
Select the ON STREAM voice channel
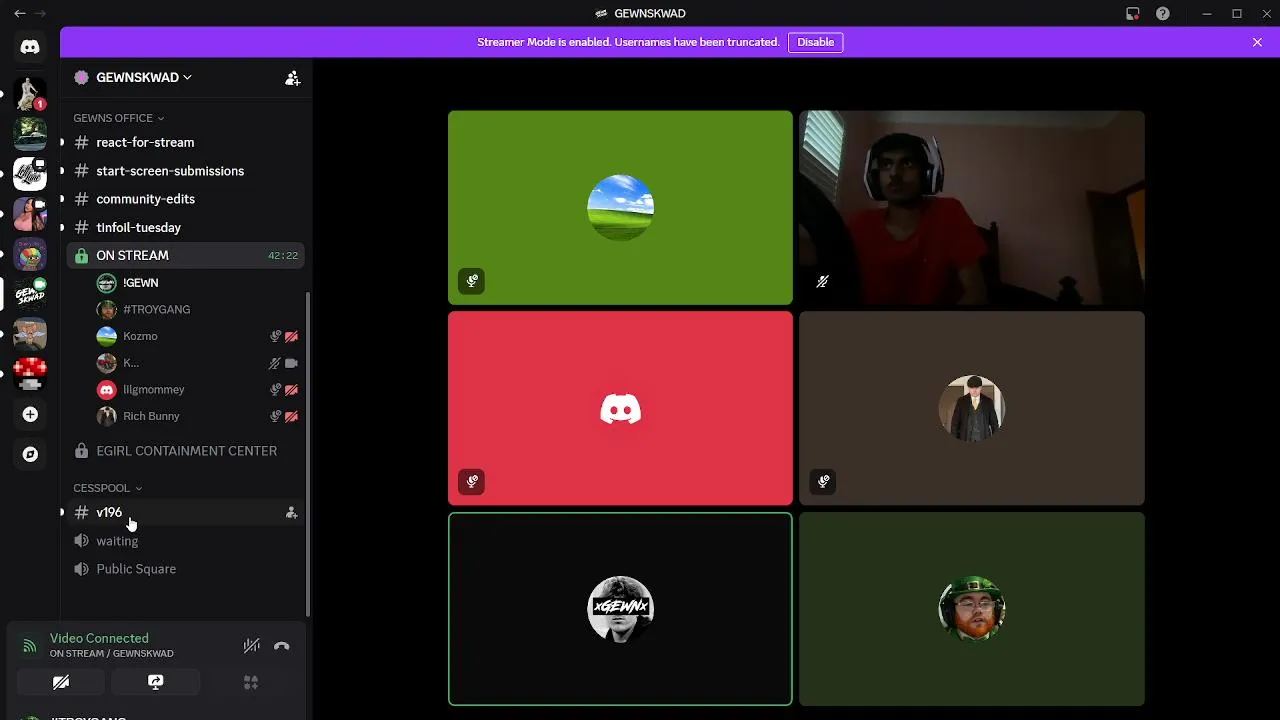click(185, 255)
